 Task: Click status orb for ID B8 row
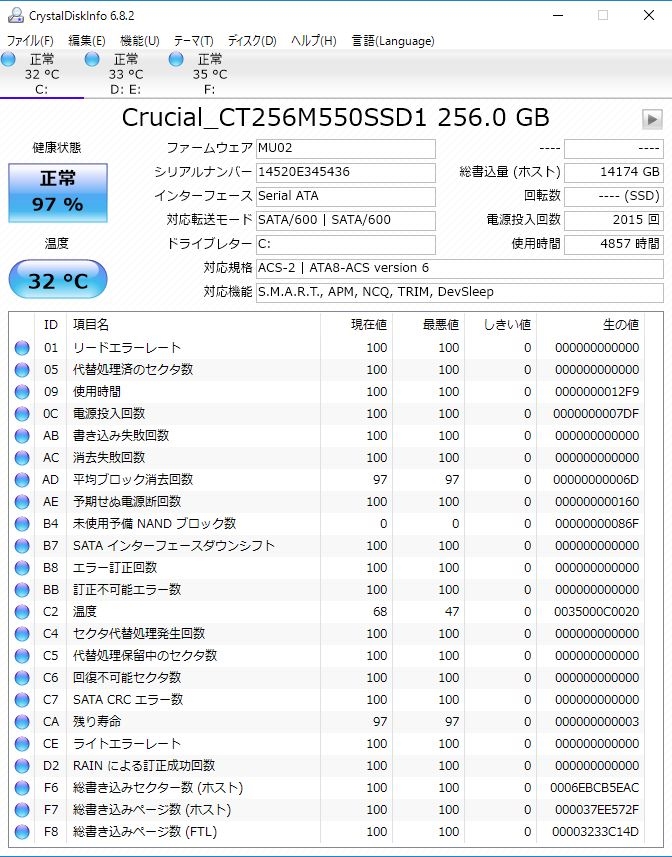pos(22,568)
